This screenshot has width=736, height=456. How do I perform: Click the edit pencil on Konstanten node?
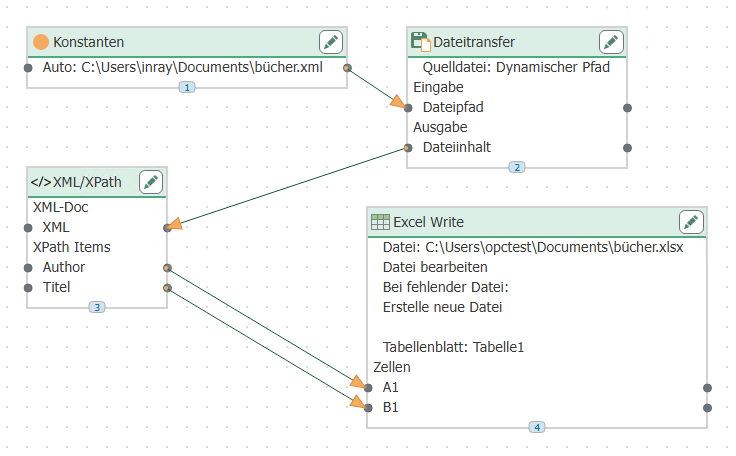[x=331, y=42]
